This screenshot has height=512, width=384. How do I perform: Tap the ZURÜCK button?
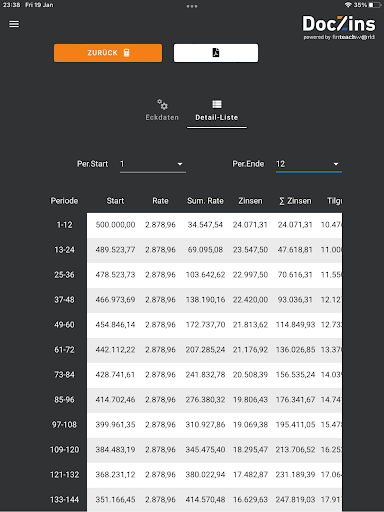tap(108, 53)
